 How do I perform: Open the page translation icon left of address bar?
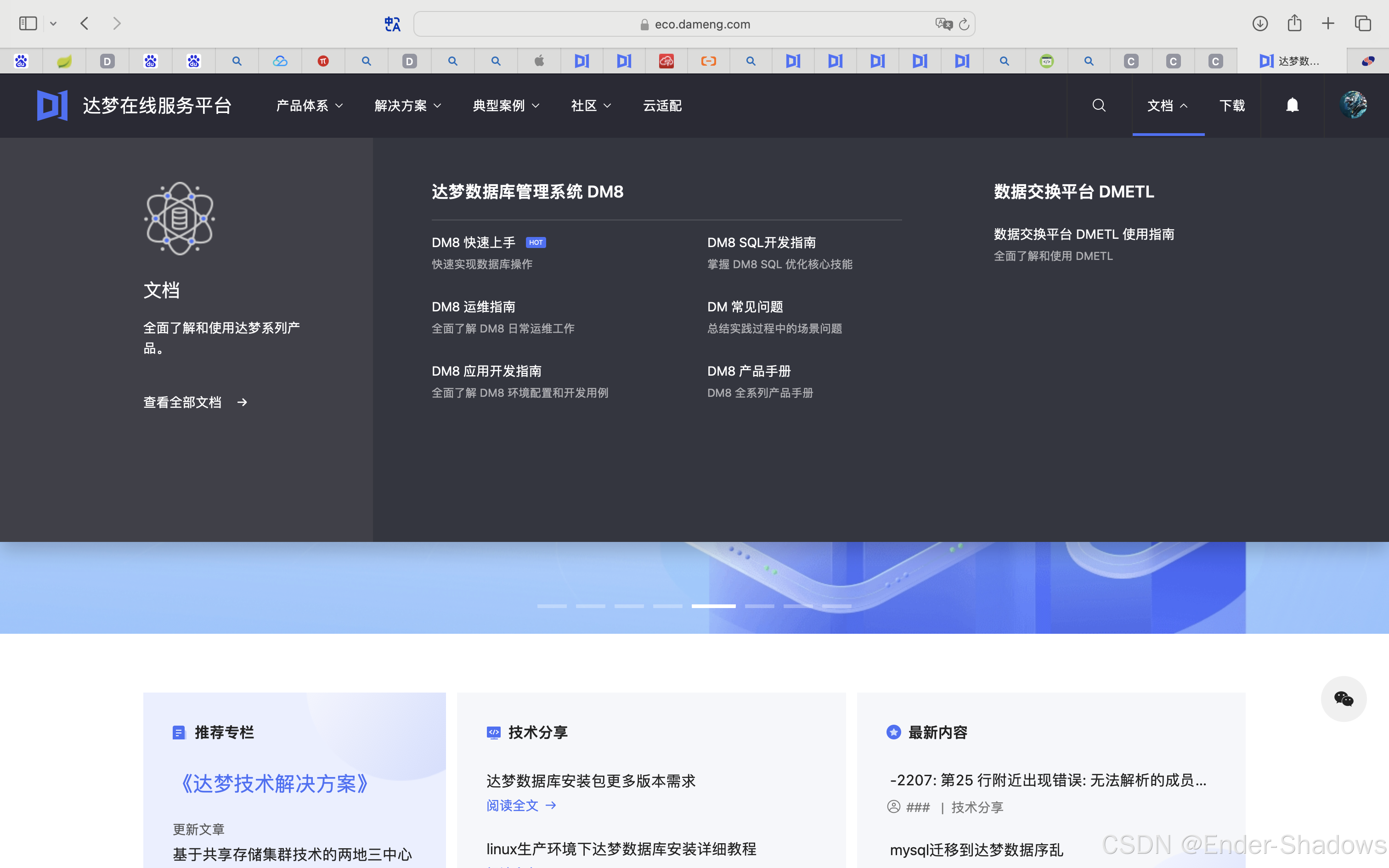pyautogui.click(x=393, y=24)
